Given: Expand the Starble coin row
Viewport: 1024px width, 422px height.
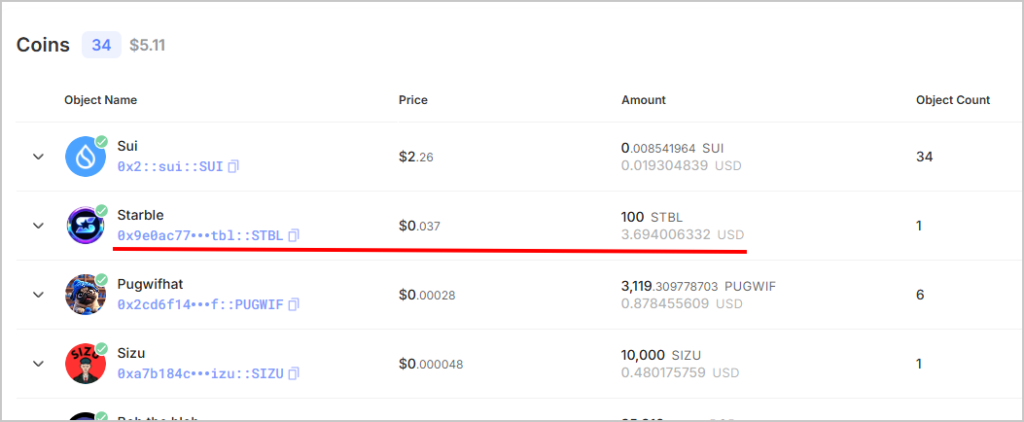Looking at the screenshot, I should [39, 226].
